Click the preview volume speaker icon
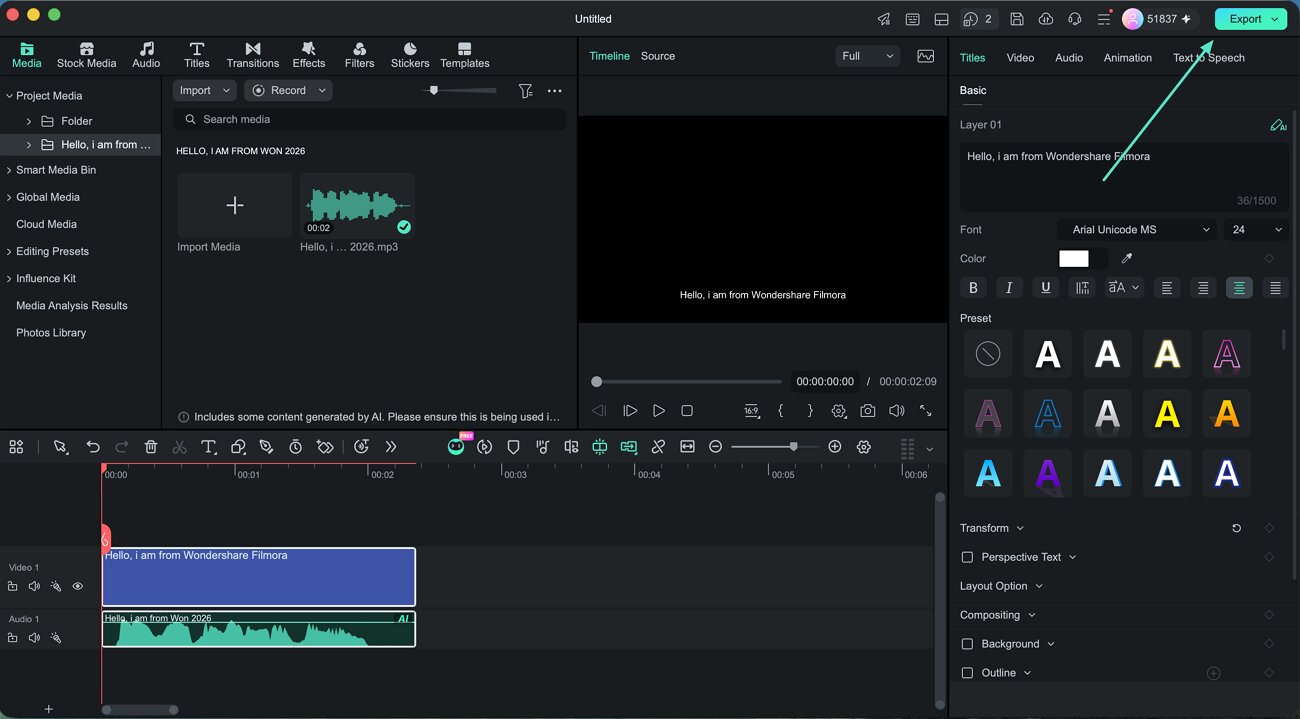This screenshot has width=1300, height=719. tap(897, 411)
